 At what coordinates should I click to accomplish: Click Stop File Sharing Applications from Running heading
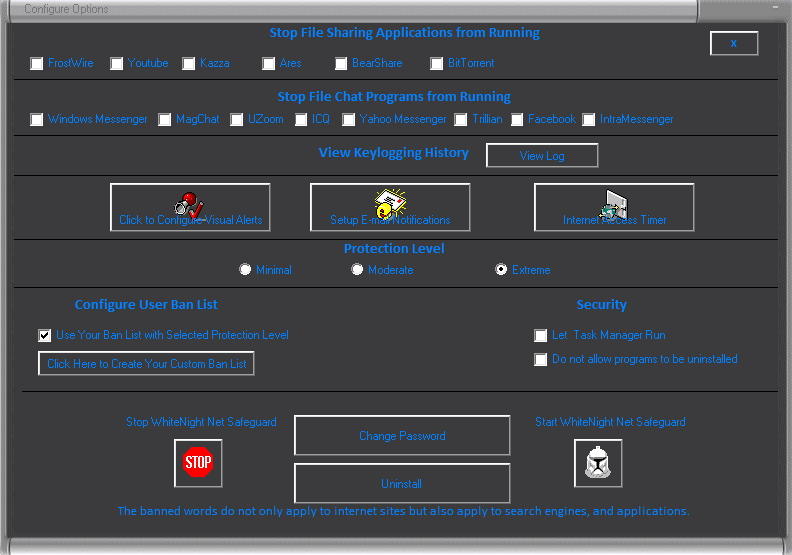pyautogui.click(x=405, y=33)
